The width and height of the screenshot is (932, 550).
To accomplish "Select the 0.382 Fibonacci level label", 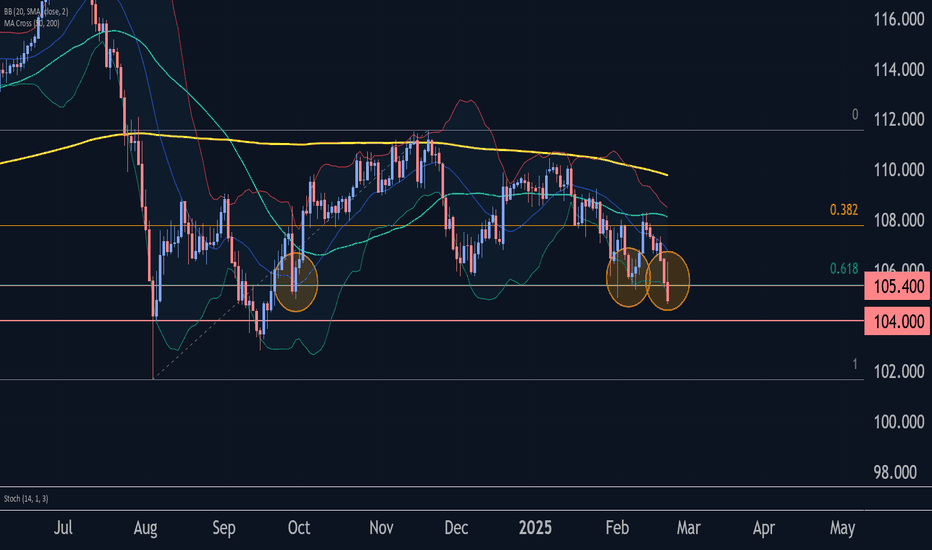I will tap(843, 210).
